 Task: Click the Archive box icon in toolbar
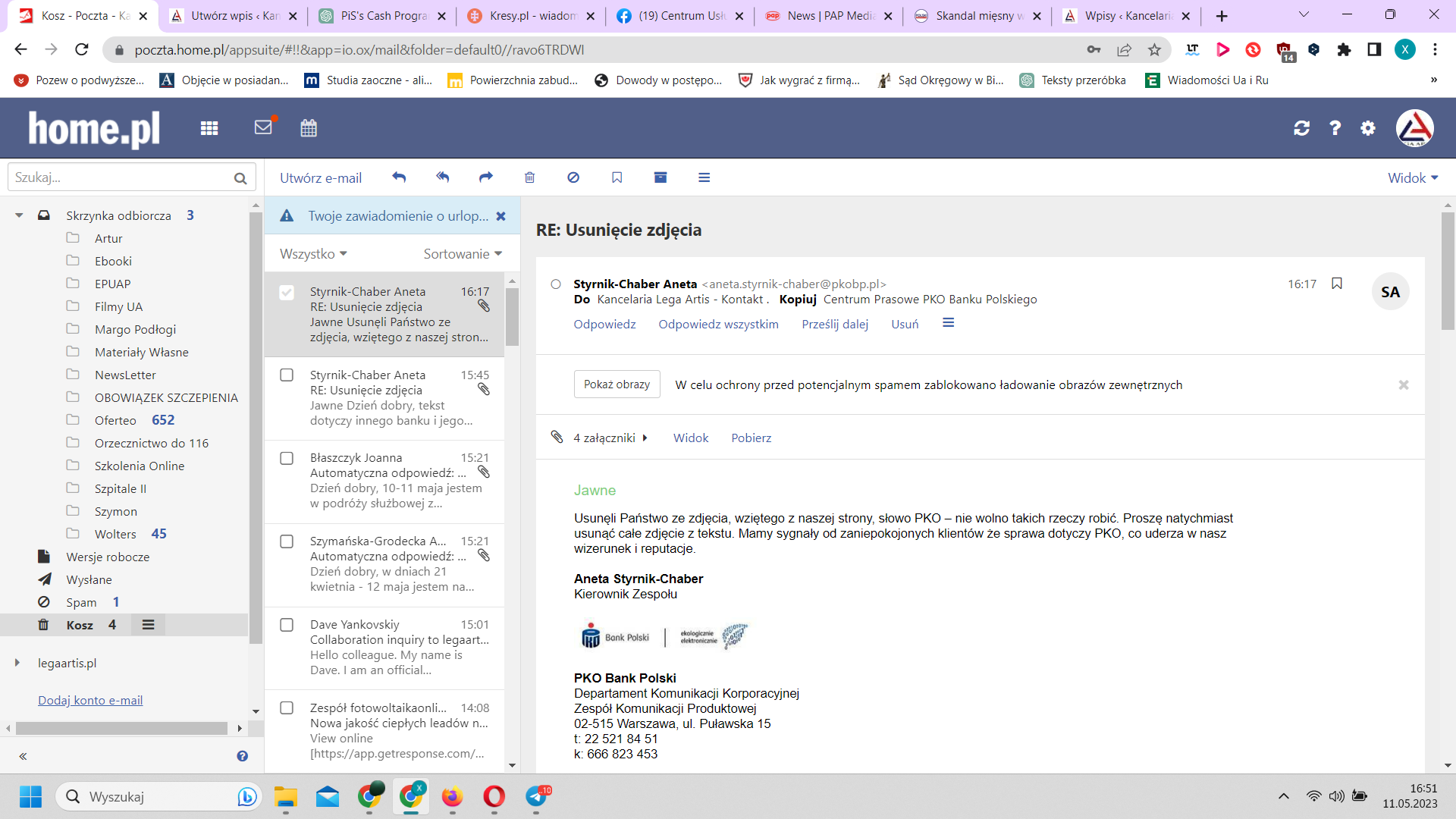click(x=661, y=177)
